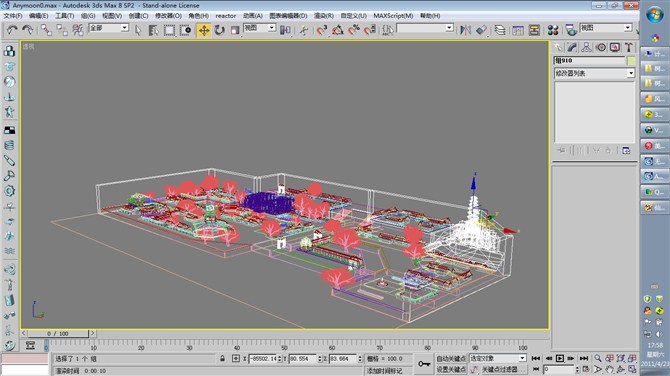This screenshot has height=376, width=670.
Task: Click the Use Pivot Point Center icon
Action: 285,30
